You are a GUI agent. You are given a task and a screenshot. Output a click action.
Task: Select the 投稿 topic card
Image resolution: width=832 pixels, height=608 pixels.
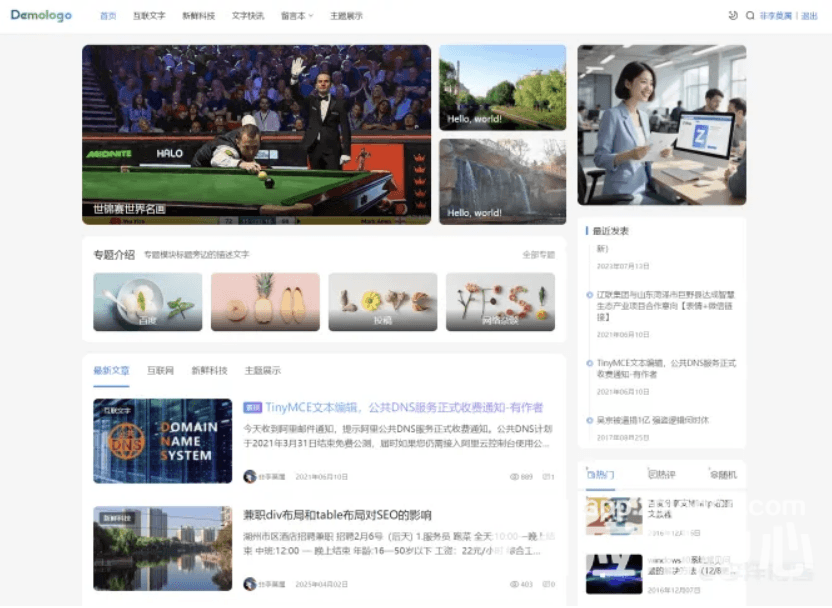(383, 302)
